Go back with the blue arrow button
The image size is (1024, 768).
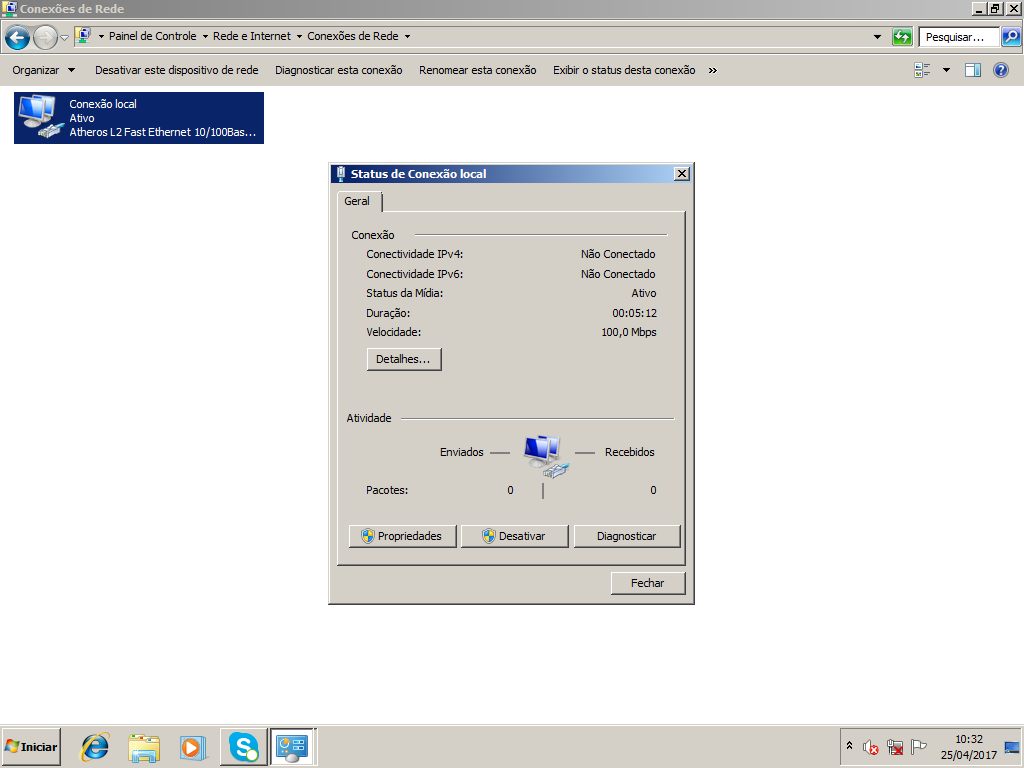pyautogui.click(x=18, y=37)
